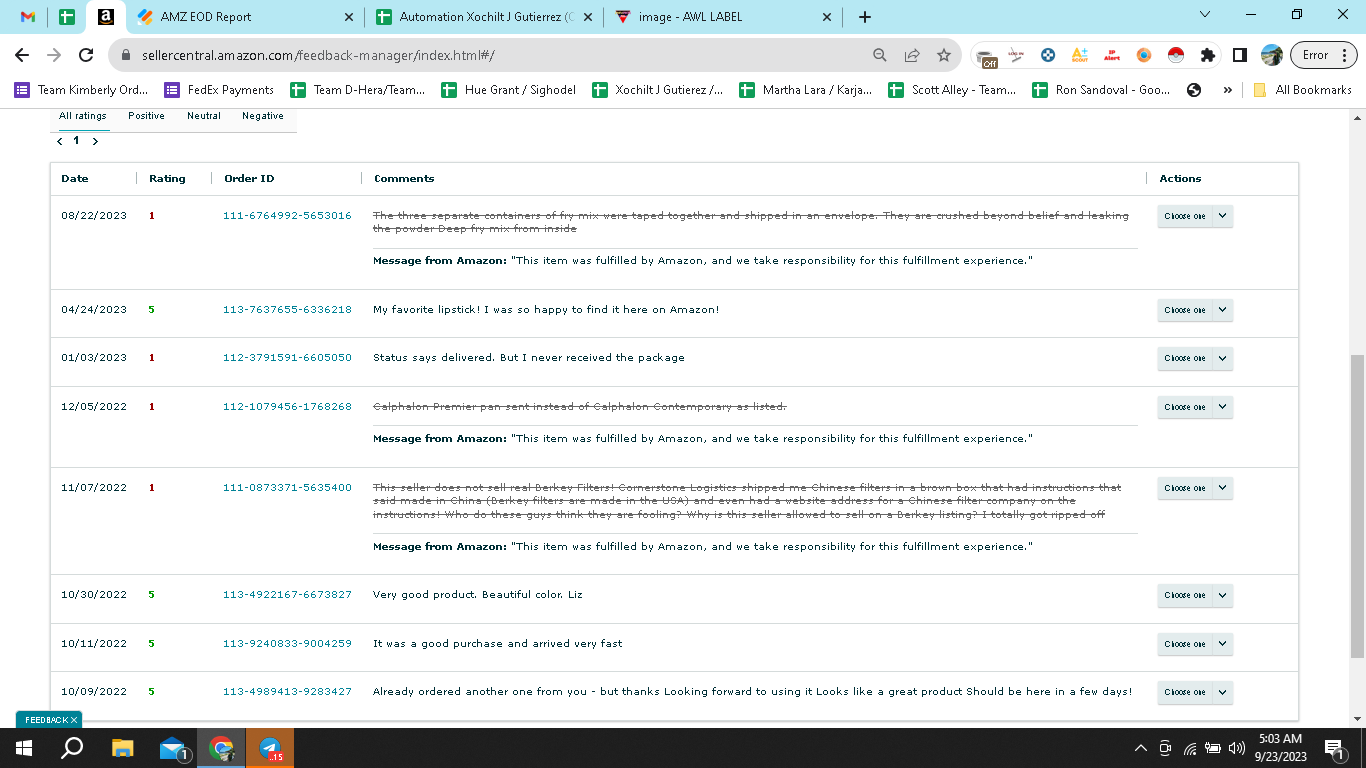
Task: Switch to Automation Xochilt J Gutierrez tab
Action: pos(484,17)
